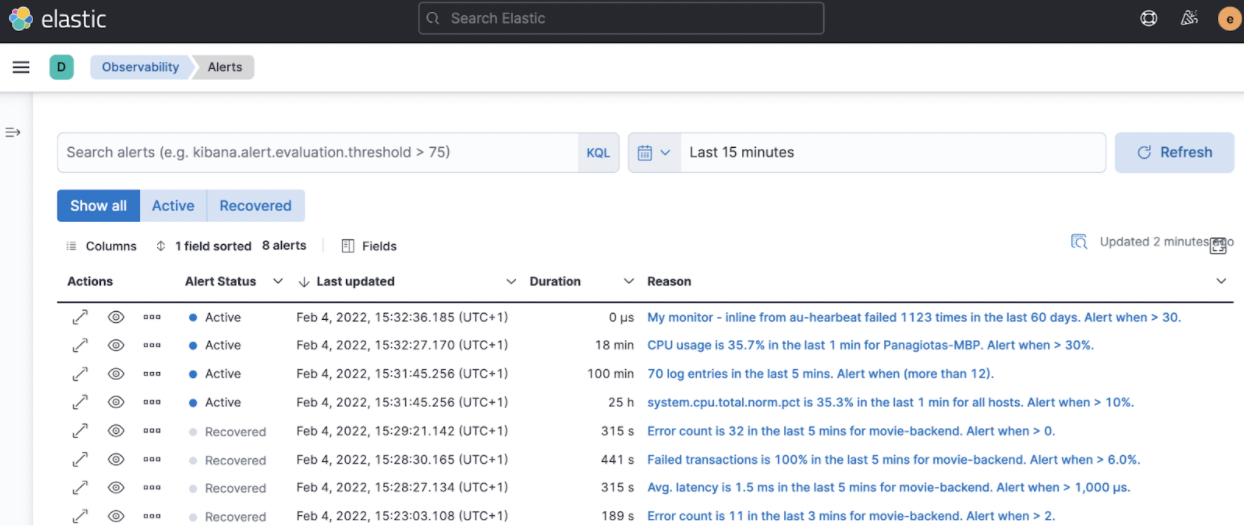This screenshot has height=528, width=1244.
Task: Click into the Search alerts query field
Action: pyautogui.click(x=316, y=153)
